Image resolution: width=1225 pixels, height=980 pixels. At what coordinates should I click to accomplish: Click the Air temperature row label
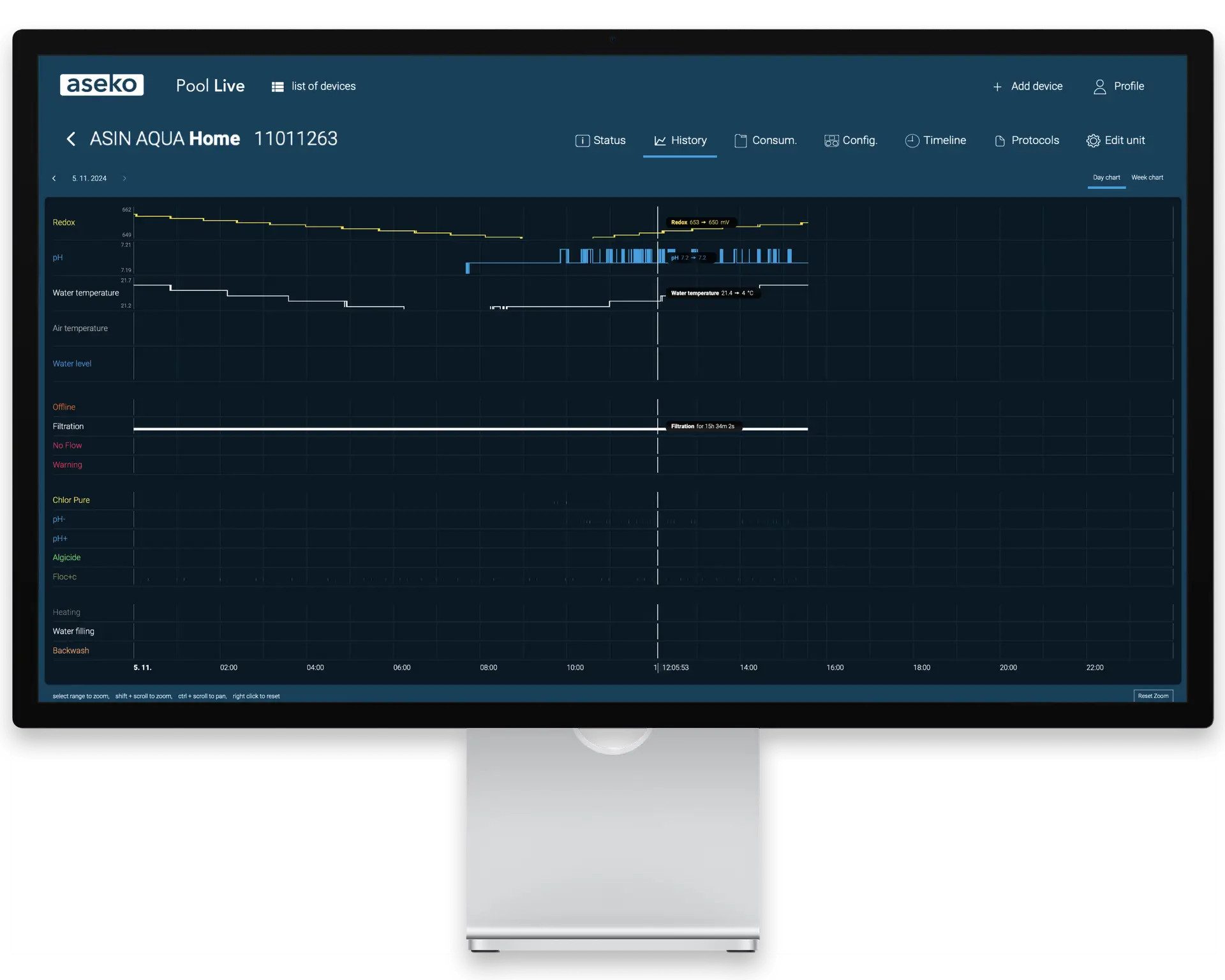tap(80, 329)
